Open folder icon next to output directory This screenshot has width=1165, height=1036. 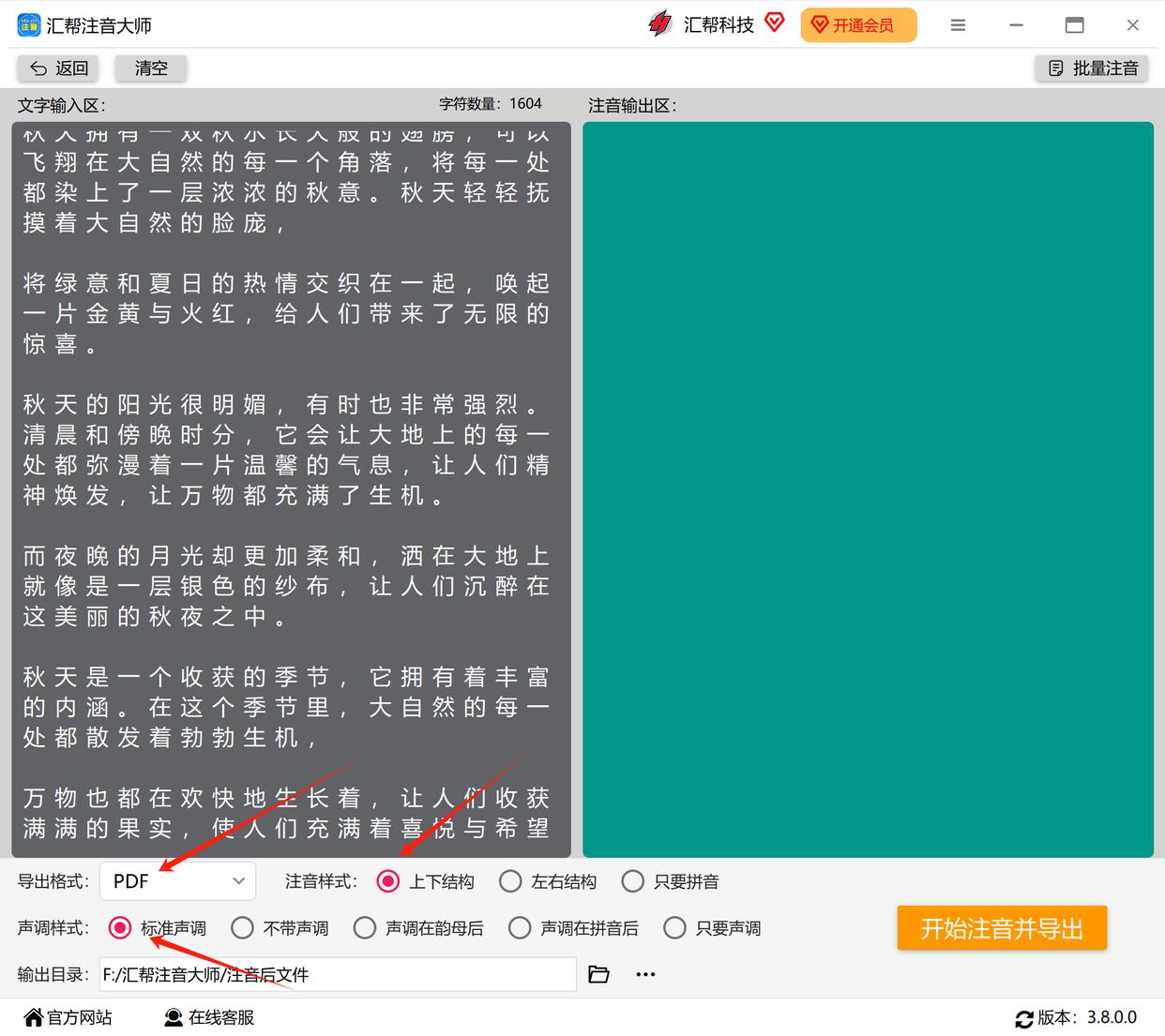598,975
